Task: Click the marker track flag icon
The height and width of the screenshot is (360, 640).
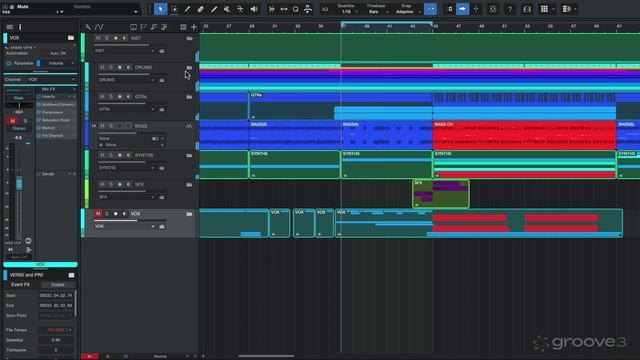Action: 144,27
